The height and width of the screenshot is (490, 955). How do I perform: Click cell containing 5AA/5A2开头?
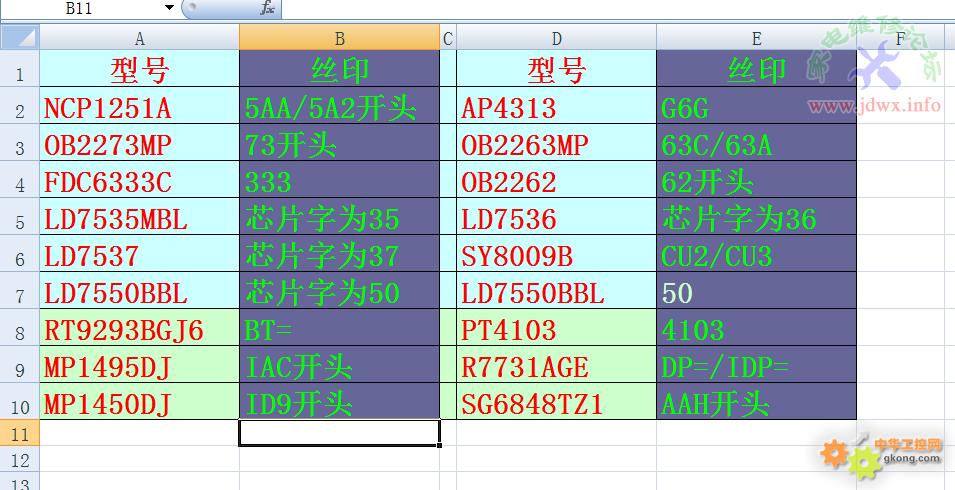[x=340, y=108]
